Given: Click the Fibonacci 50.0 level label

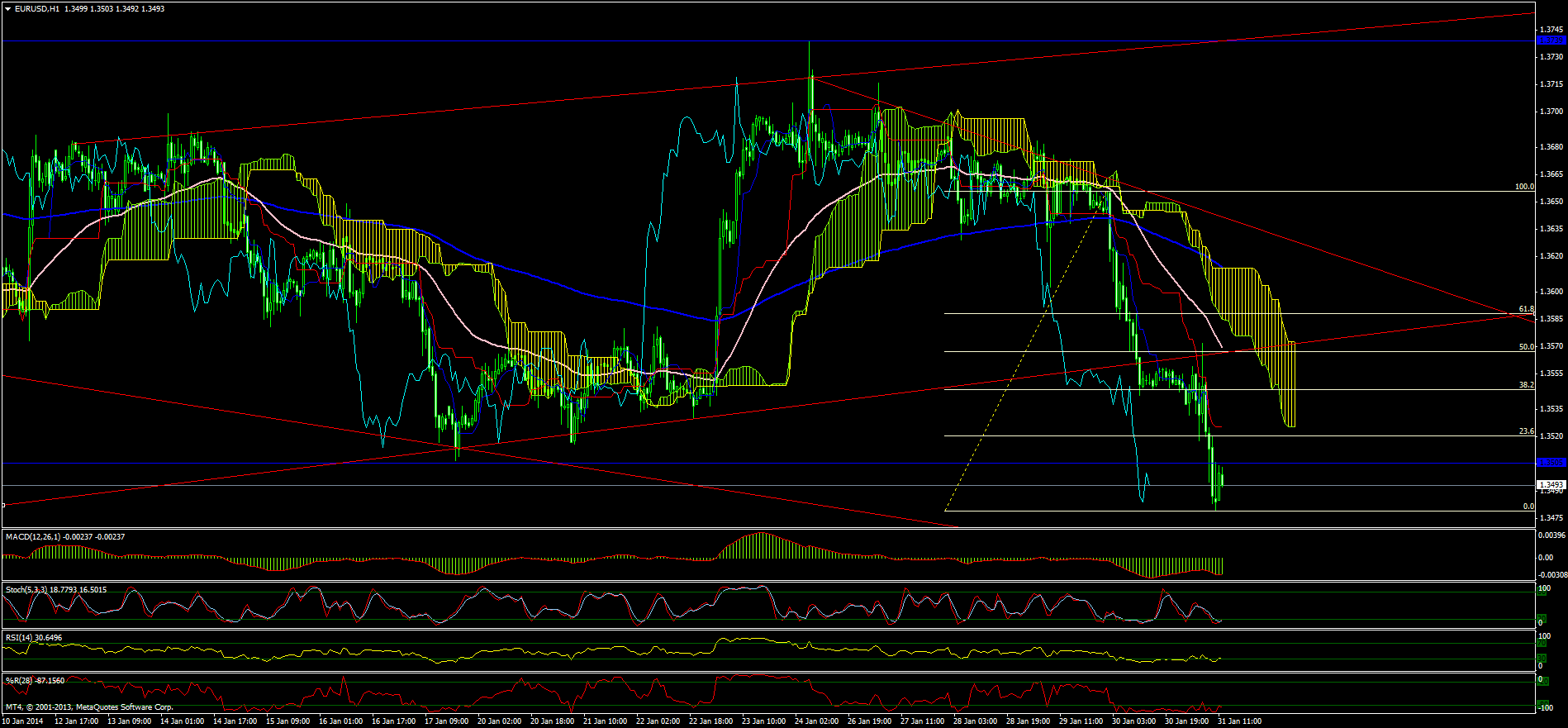Looking at the screenshot, I should [1527, 347].
